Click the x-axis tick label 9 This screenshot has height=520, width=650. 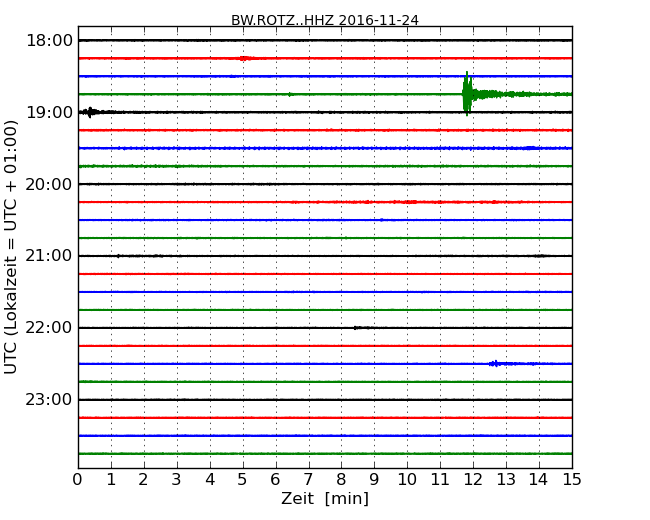pos(374,480)
